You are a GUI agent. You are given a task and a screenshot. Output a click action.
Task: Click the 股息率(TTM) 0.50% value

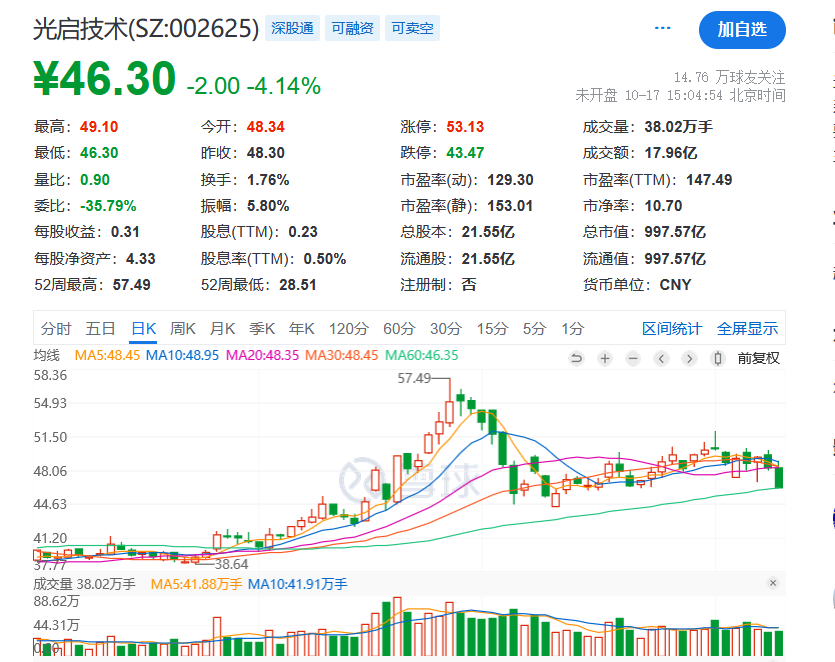point(325,258)
